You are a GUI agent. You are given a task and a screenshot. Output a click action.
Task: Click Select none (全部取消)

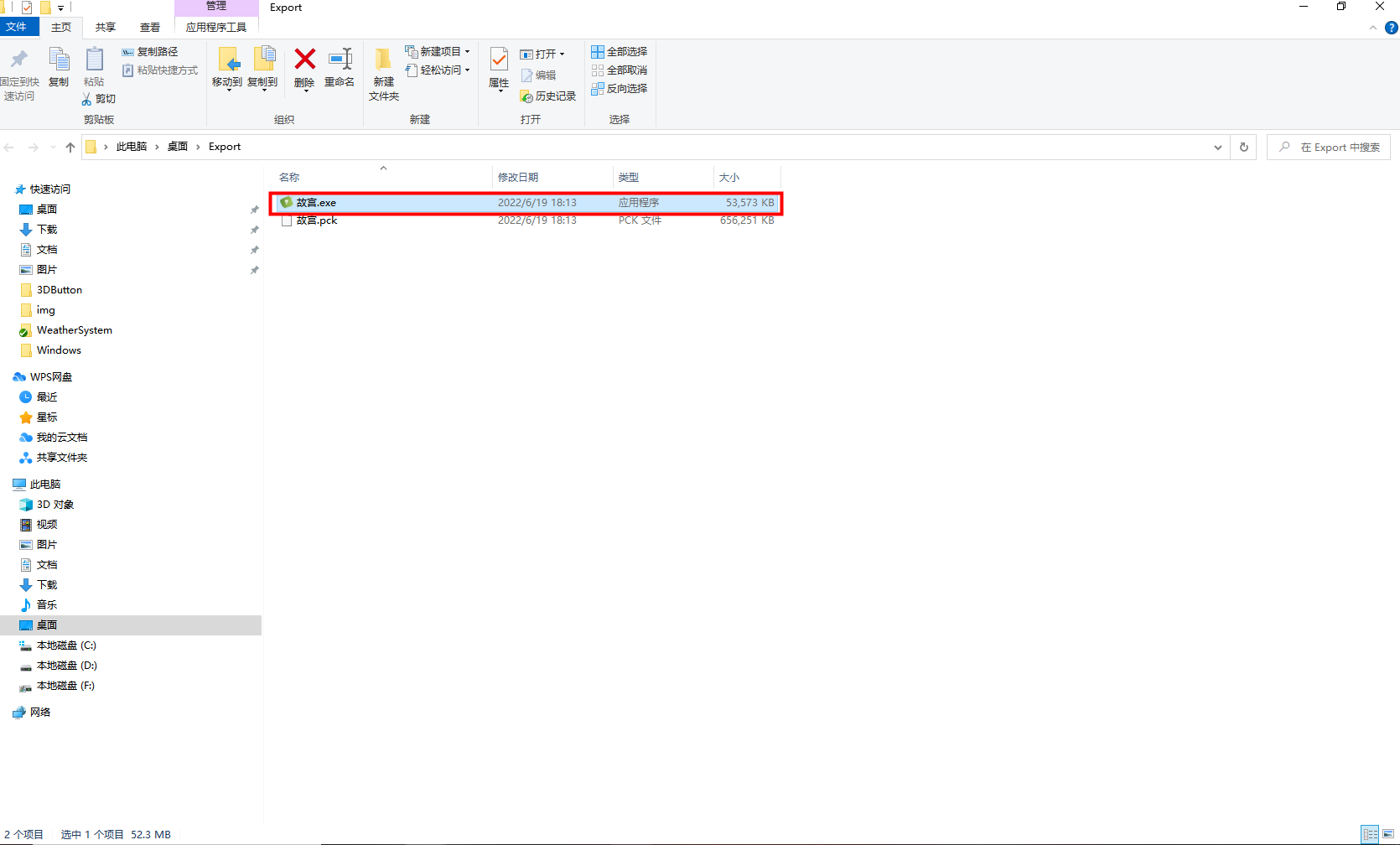(620, 70)
